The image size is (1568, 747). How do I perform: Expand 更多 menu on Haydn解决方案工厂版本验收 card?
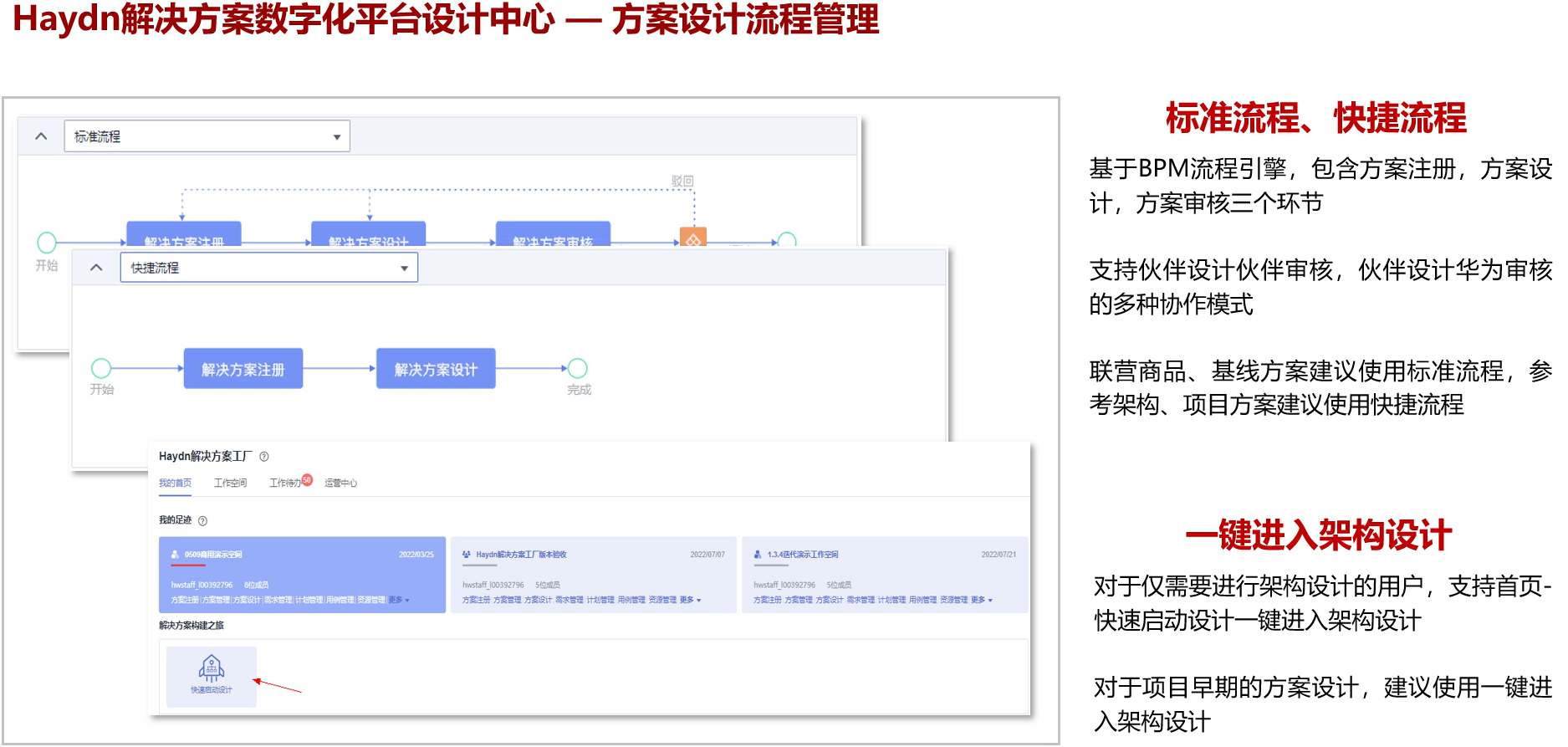[x=690, y=600]
